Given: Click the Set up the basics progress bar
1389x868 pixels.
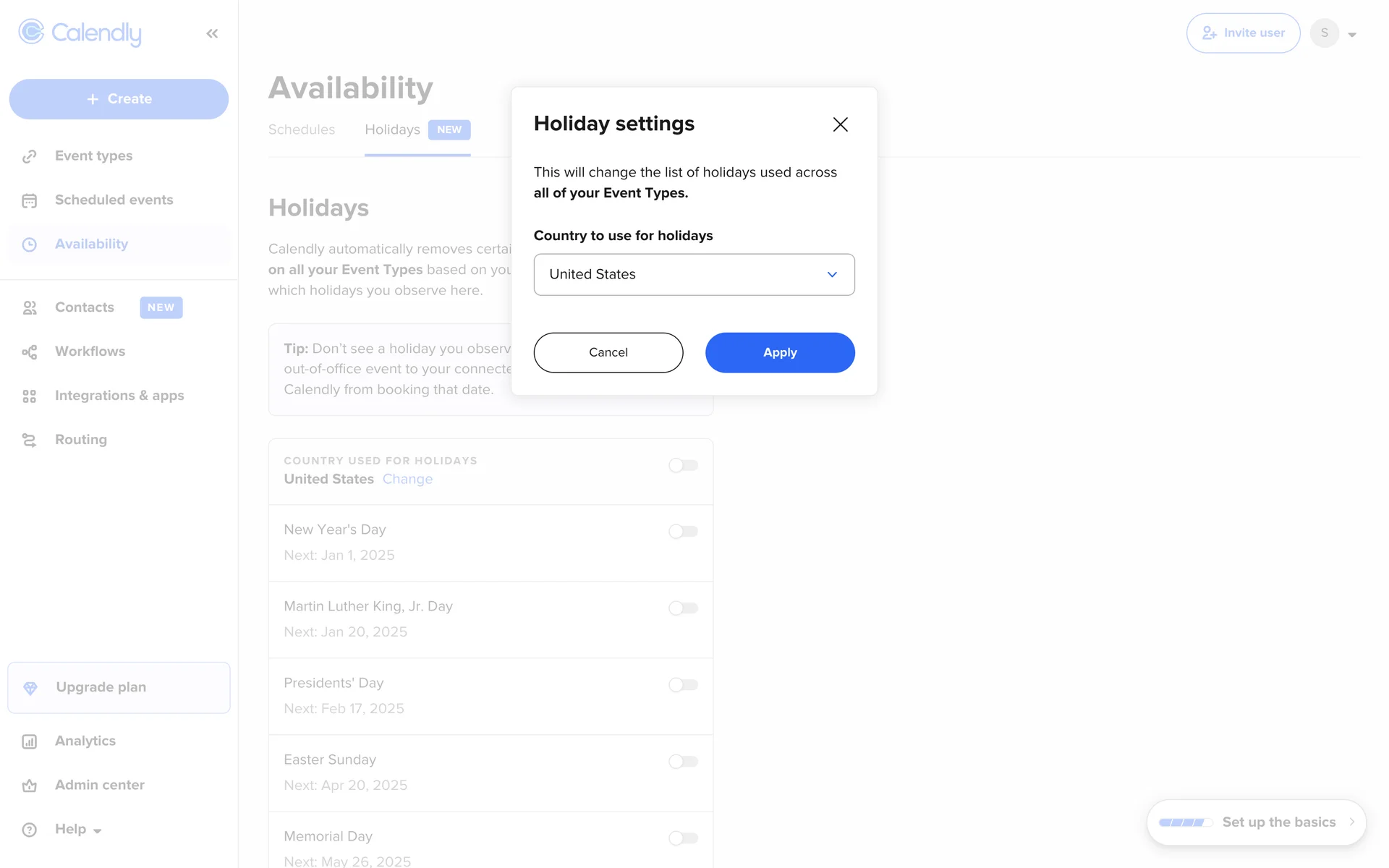Looking at the screenshot, I should coord(1185,822).
